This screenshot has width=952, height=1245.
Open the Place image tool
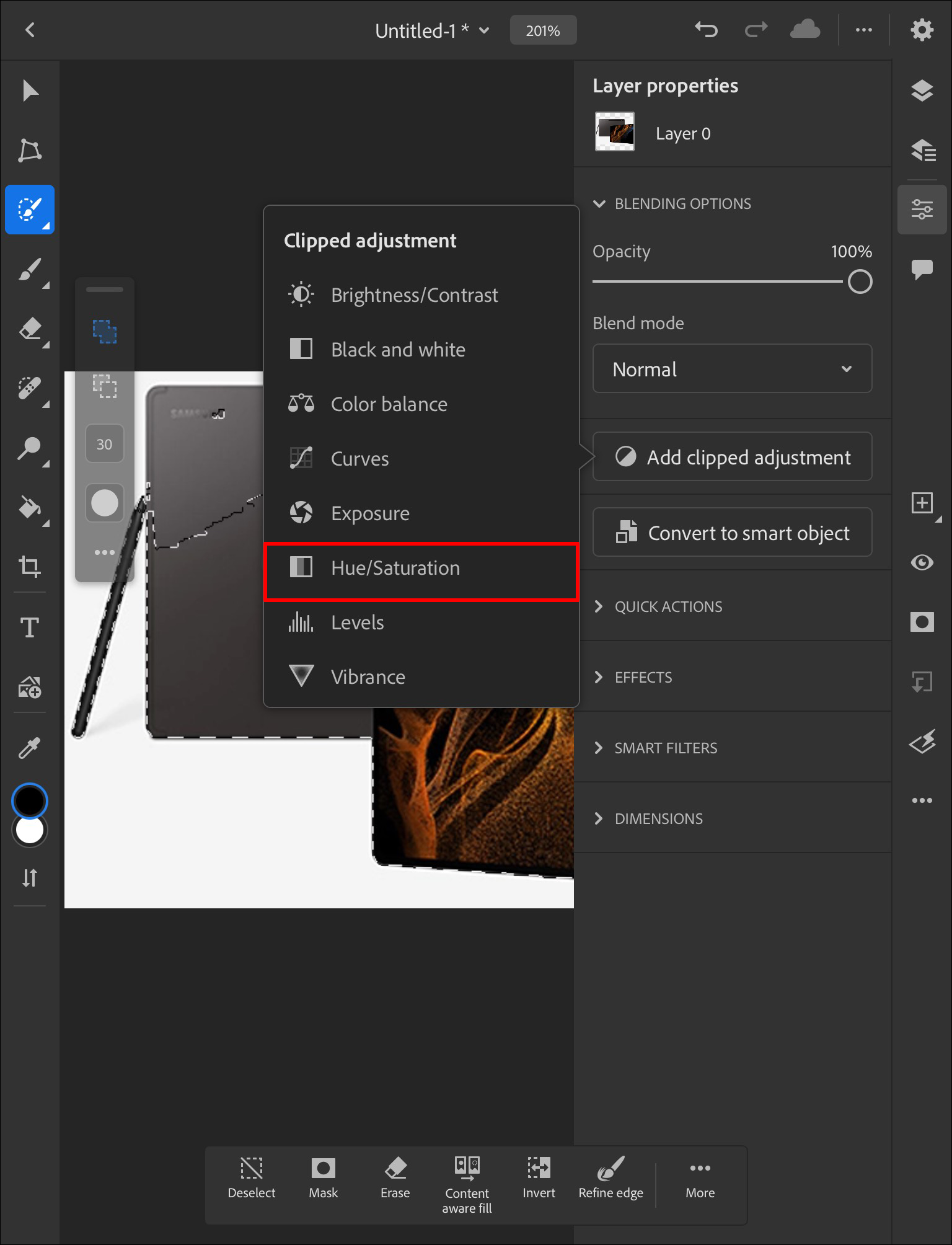pyautogui.click(x=30, y=687)
